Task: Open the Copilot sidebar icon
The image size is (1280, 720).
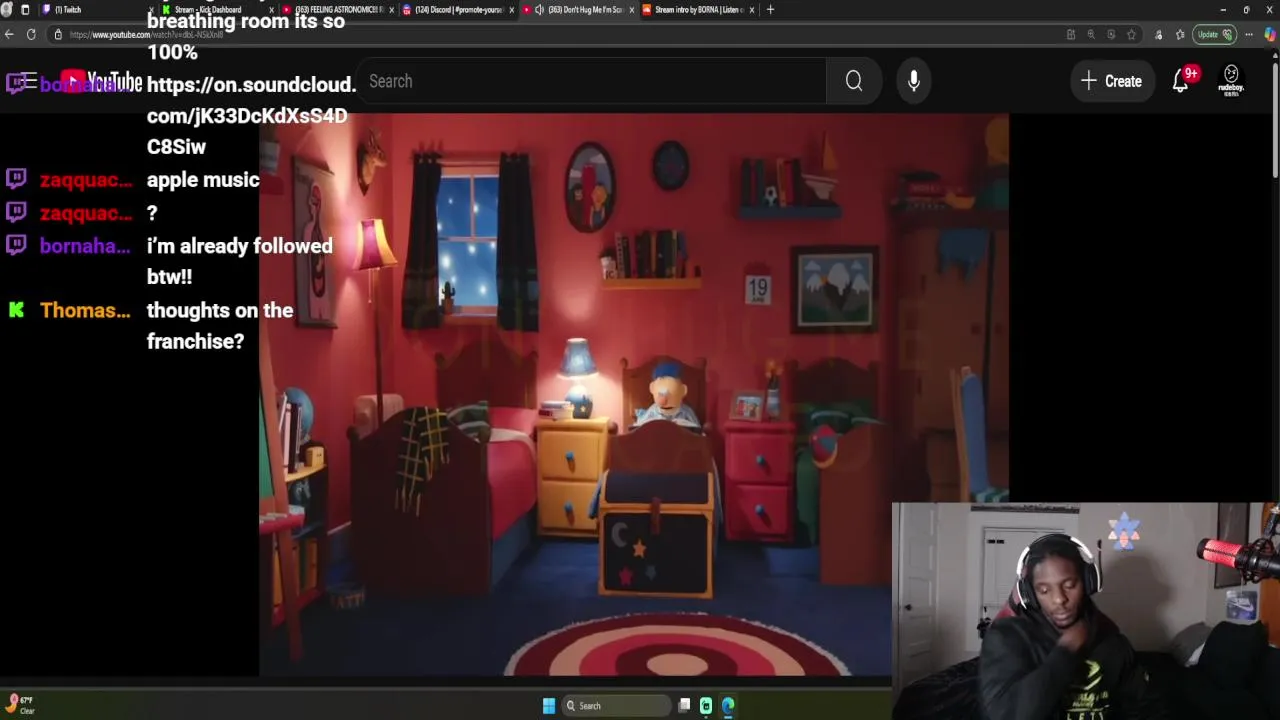Action: pos(1270,35)
